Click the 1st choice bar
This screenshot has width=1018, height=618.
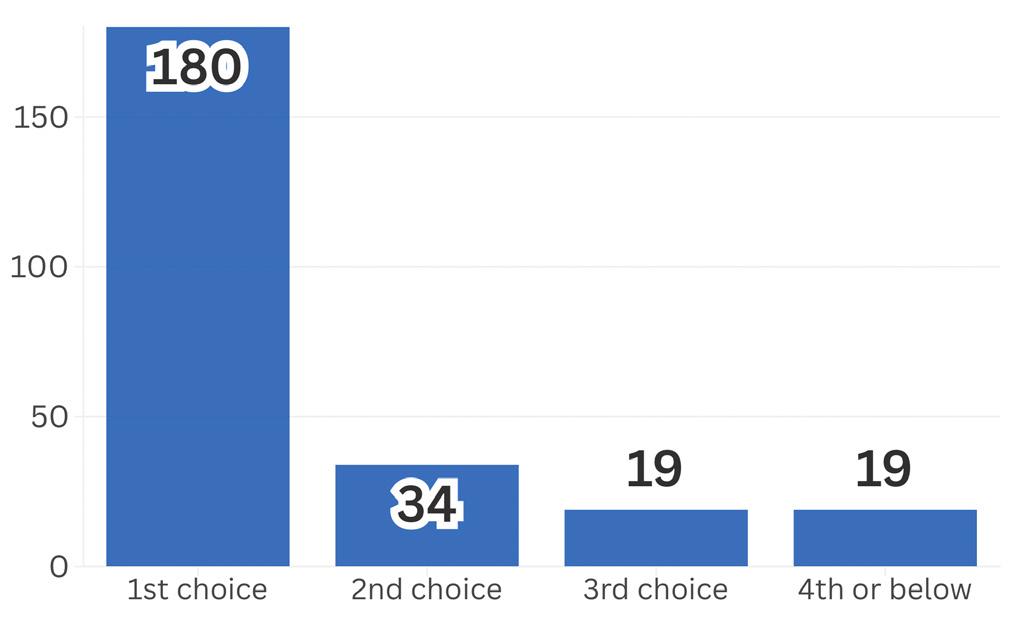click(x=198, y=296)
